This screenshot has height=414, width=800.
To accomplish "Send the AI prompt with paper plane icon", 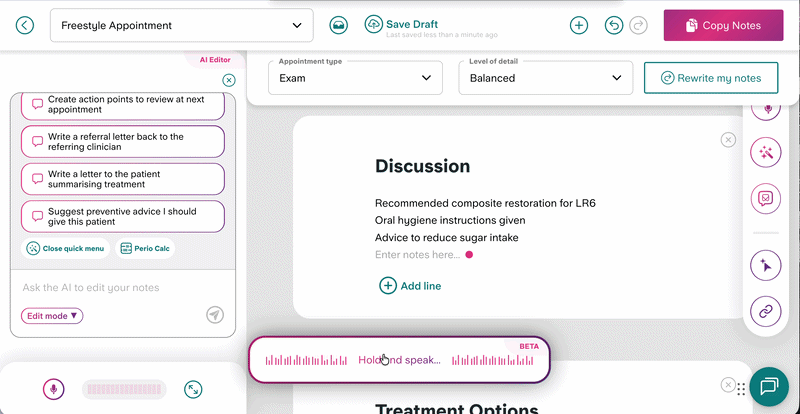I will (215, 315).
